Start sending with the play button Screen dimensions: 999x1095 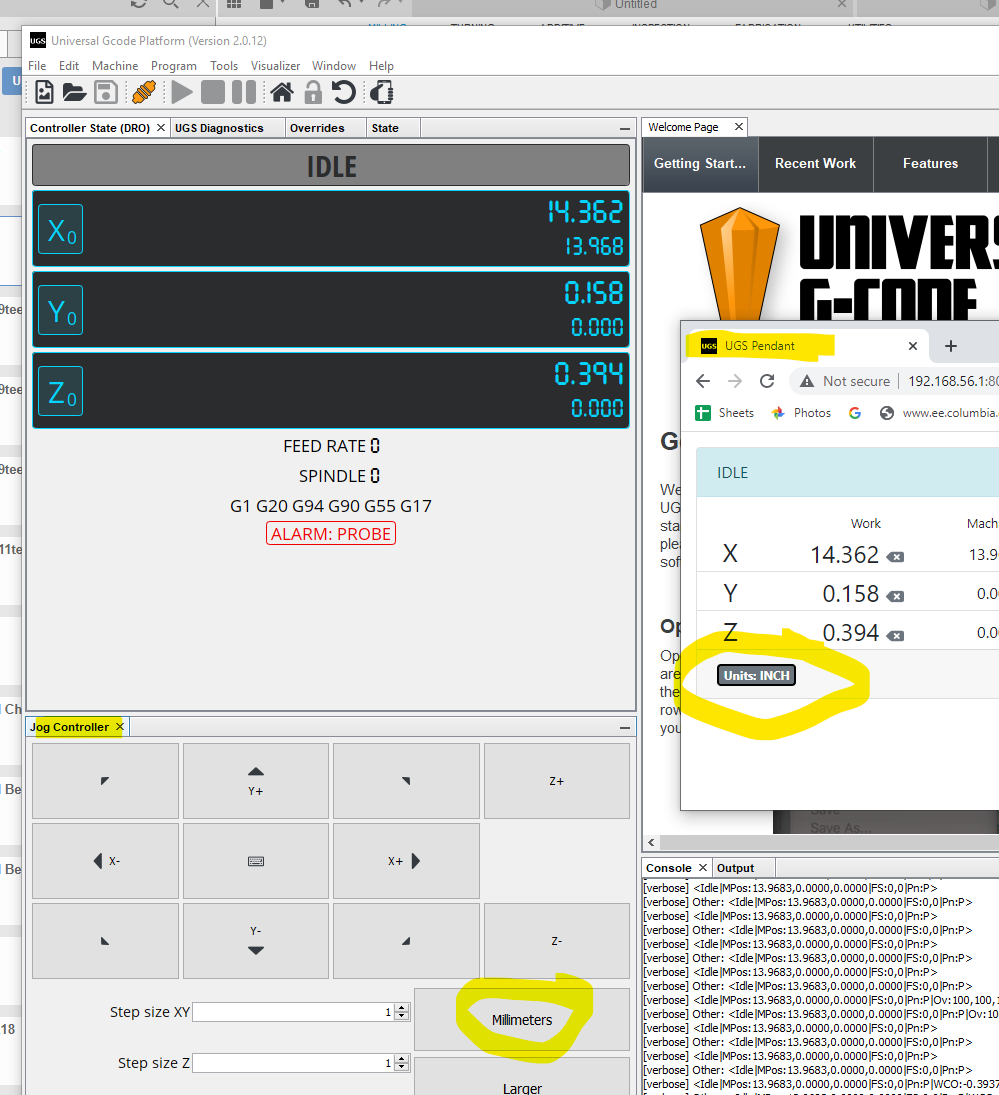coord(182,92)
